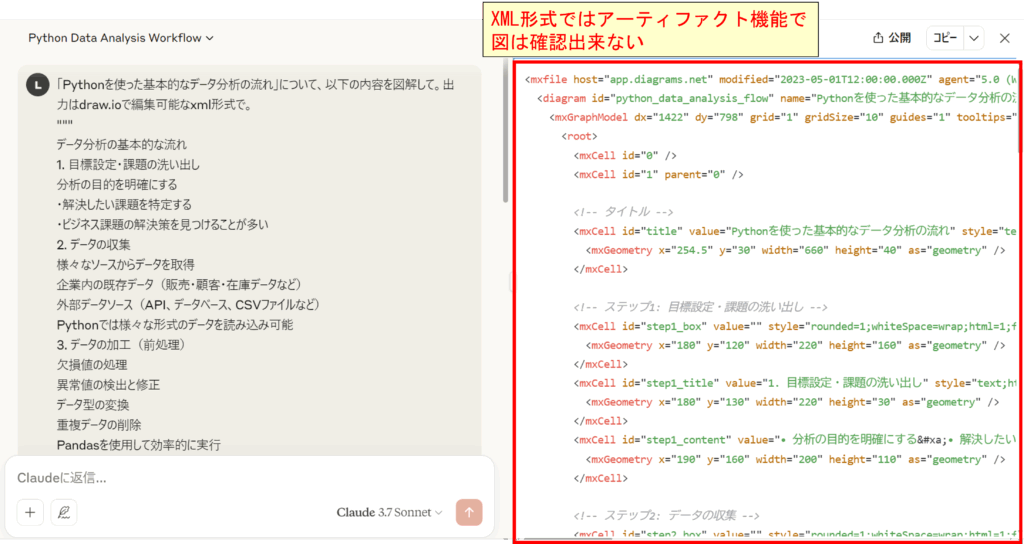Focus the Claudeに返信 reply input field
This screenshot has height=544, width=1024.
pyautogui.click(x=248, y=478)
